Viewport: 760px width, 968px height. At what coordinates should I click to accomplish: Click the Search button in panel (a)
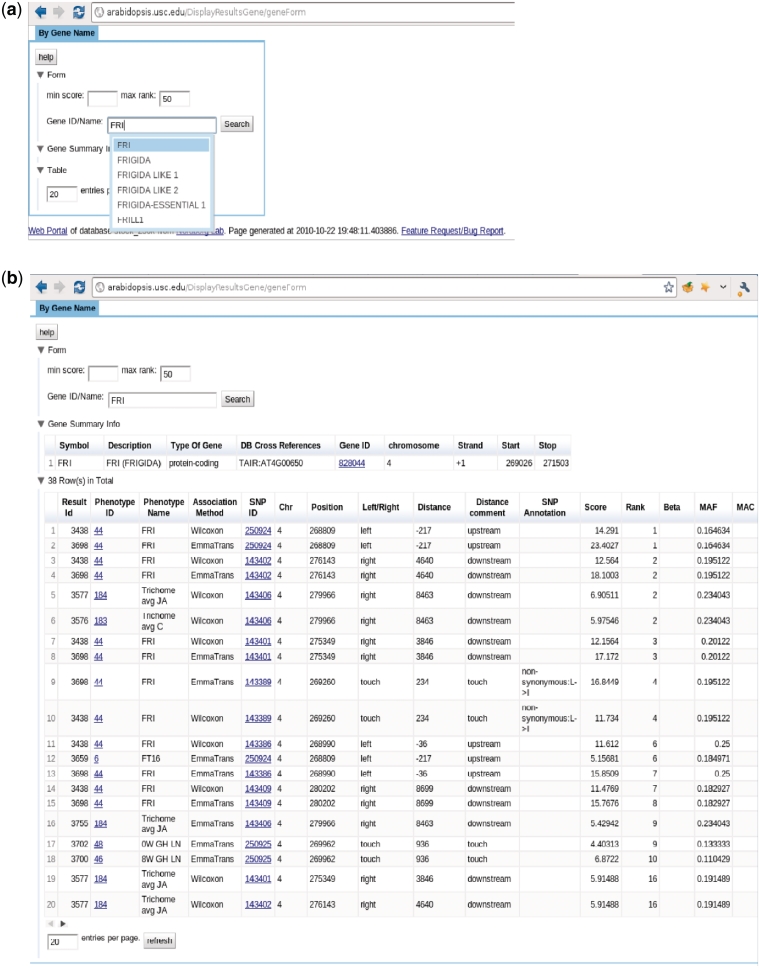[x=236, y=124]
